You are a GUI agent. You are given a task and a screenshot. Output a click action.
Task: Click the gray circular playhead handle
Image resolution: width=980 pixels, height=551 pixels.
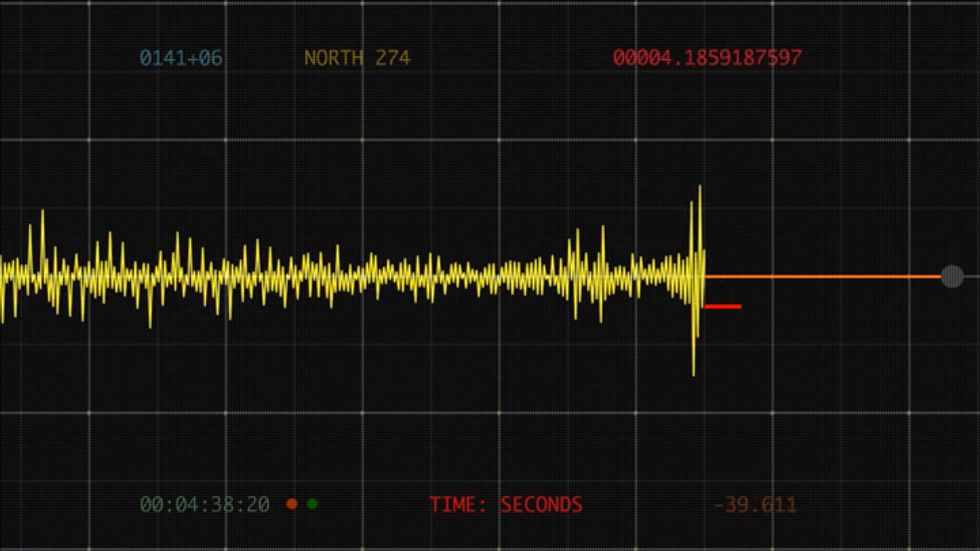(952, 276)
